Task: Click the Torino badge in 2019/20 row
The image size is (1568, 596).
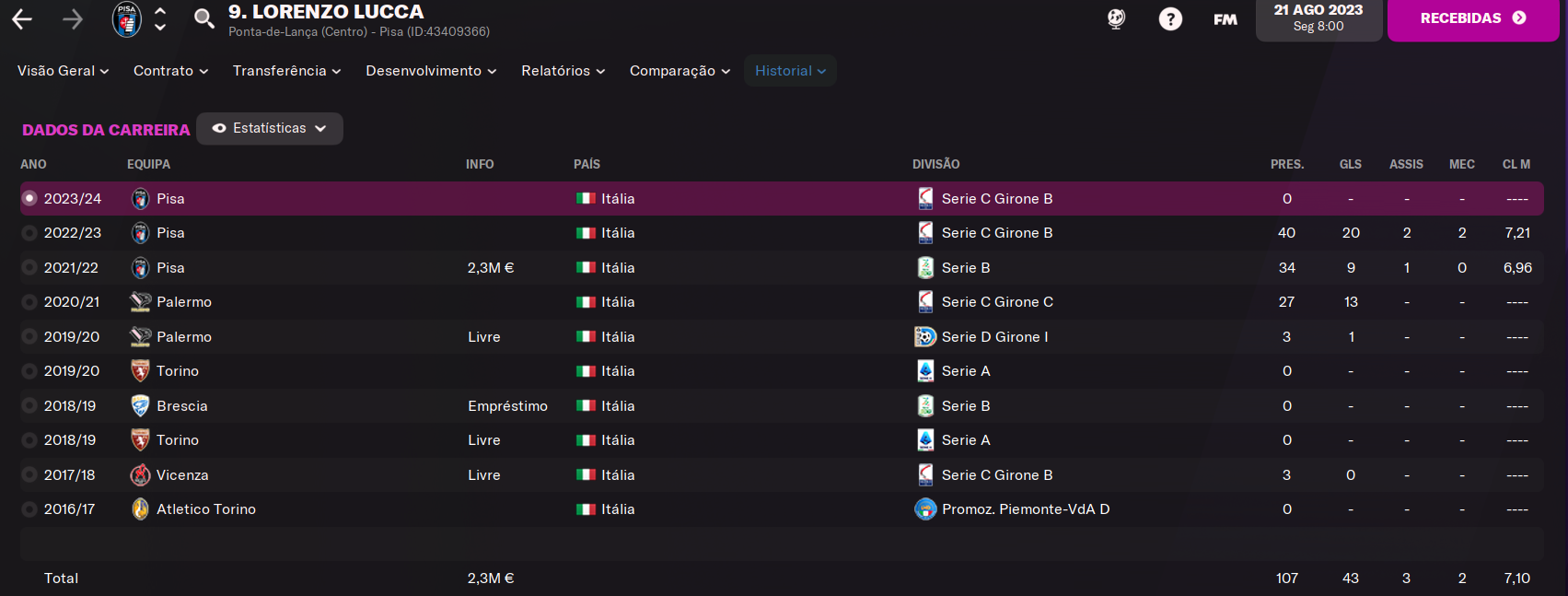Action: (140, 371)
